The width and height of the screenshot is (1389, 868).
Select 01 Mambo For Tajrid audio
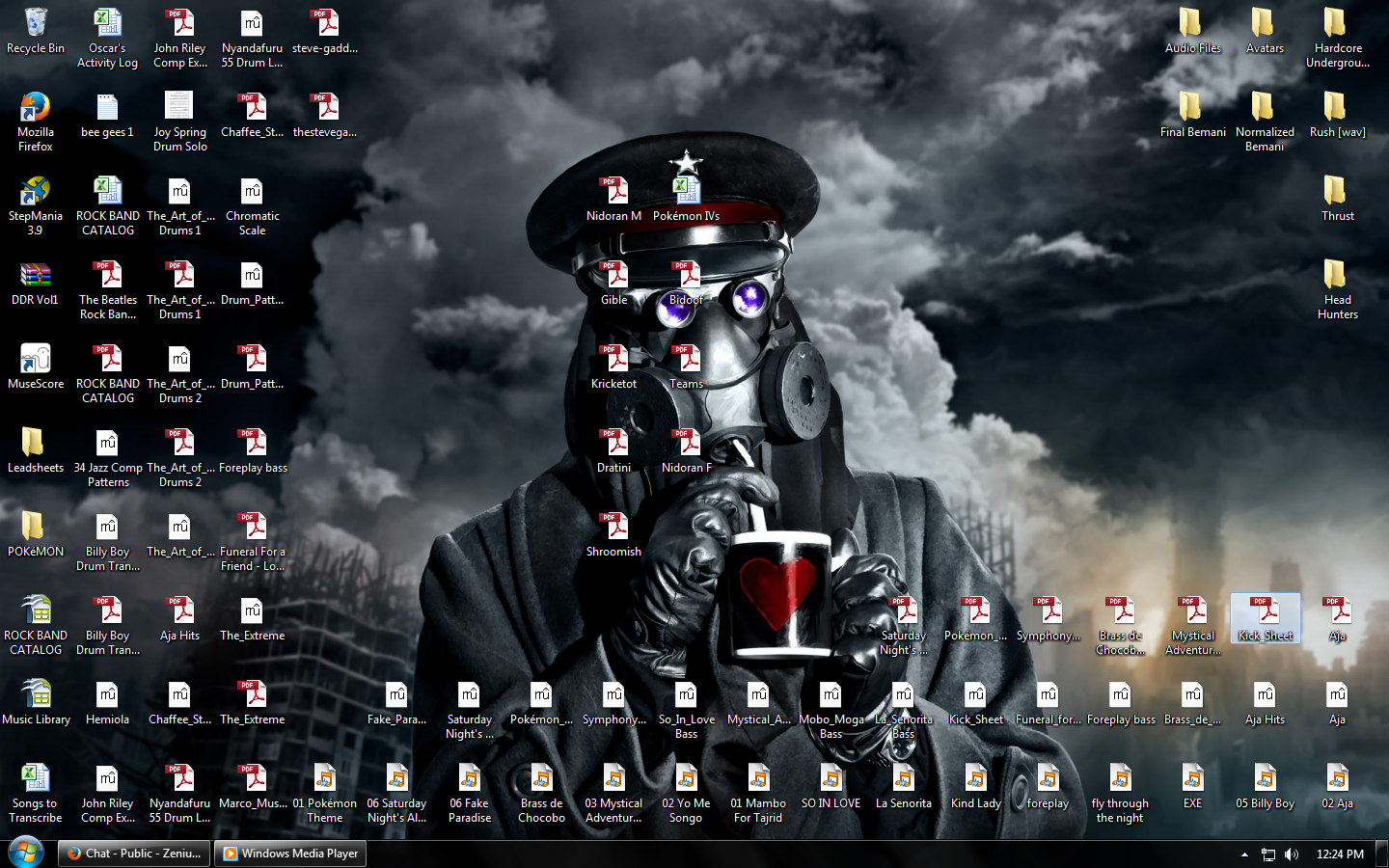(x=758, y=794)
